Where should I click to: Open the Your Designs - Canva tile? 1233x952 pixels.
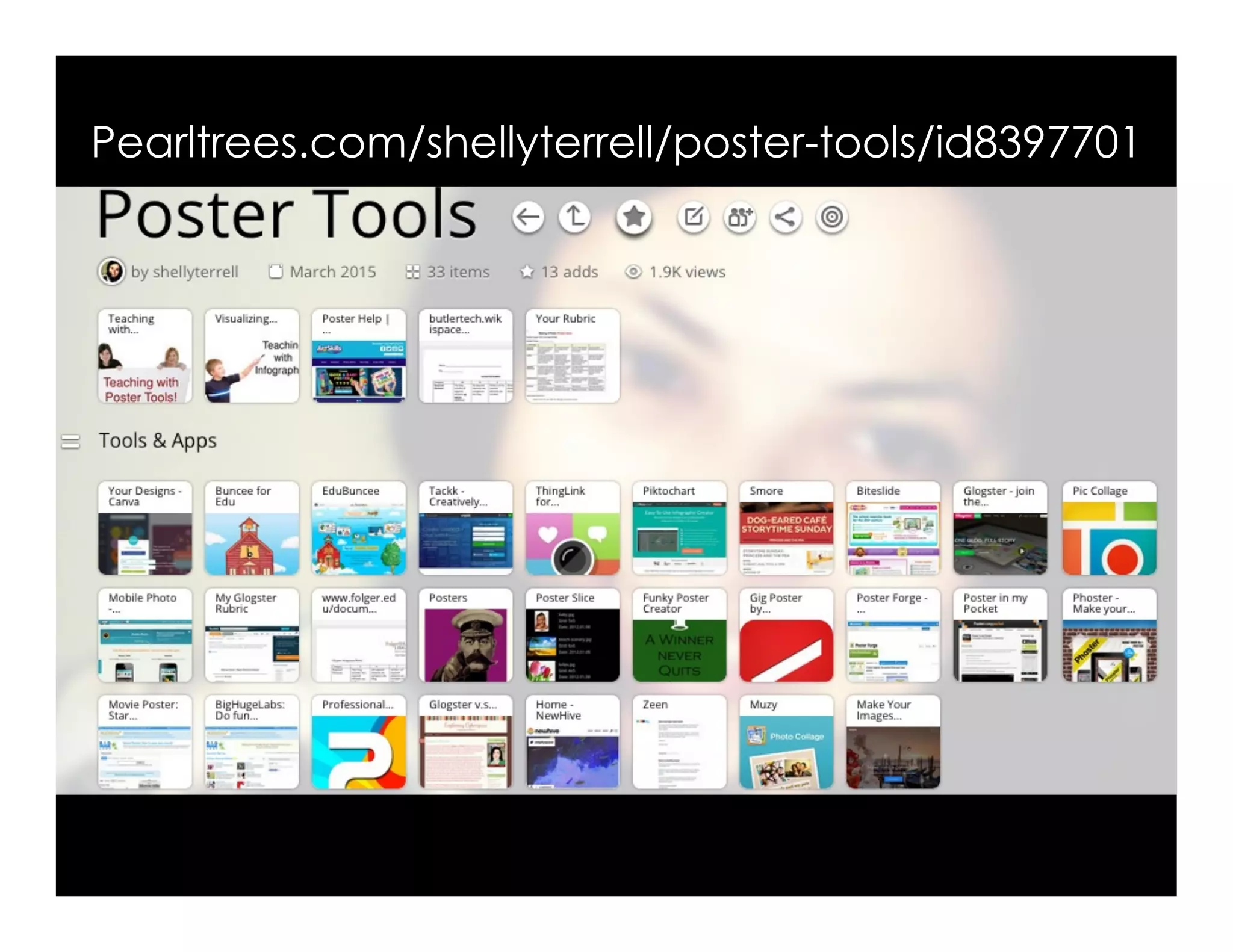pyautogui.click(x=145, y=528)
